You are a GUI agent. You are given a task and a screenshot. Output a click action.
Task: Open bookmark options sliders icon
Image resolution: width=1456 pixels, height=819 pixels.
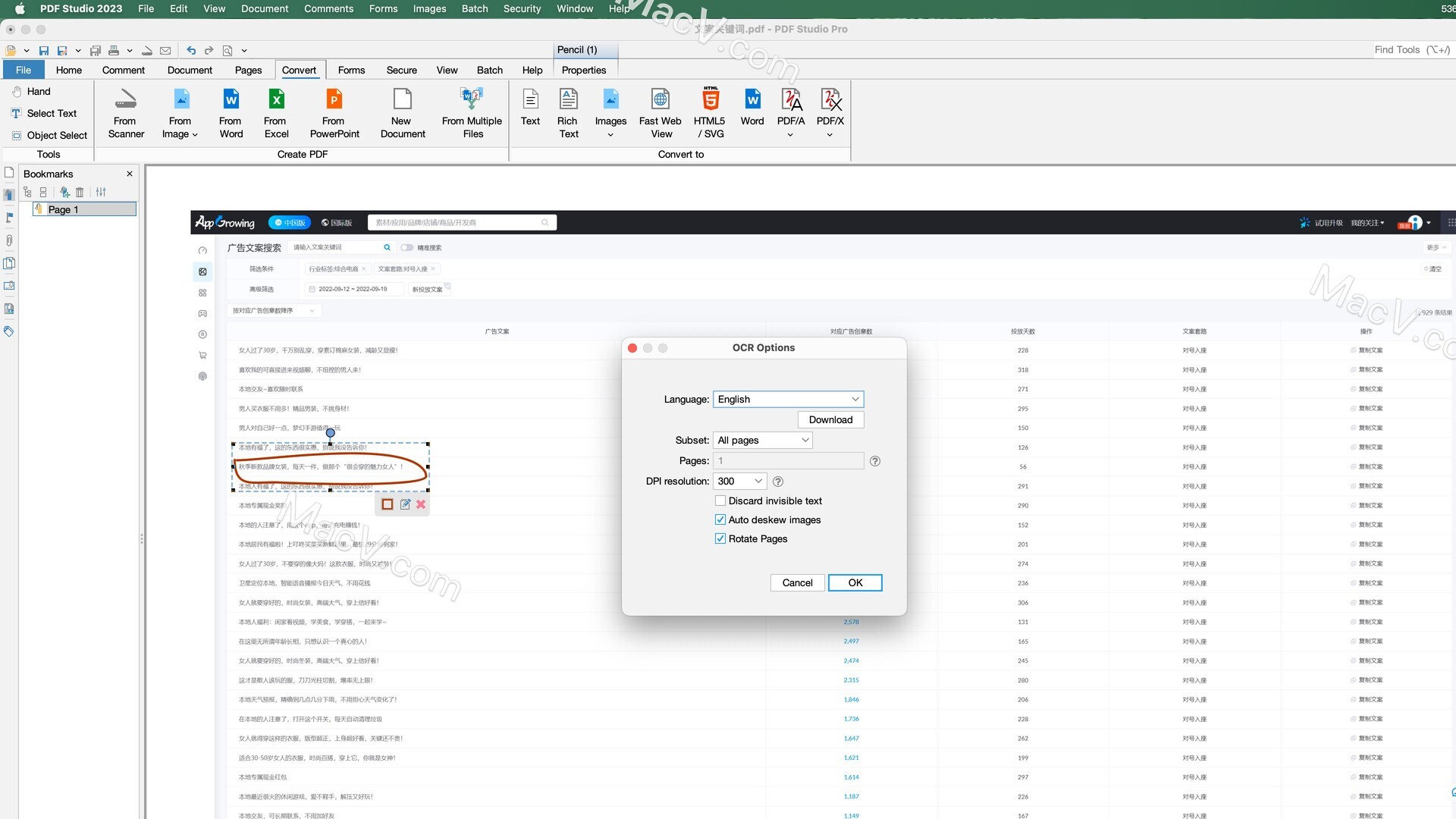pyautogui.click(x=101, y=192)
